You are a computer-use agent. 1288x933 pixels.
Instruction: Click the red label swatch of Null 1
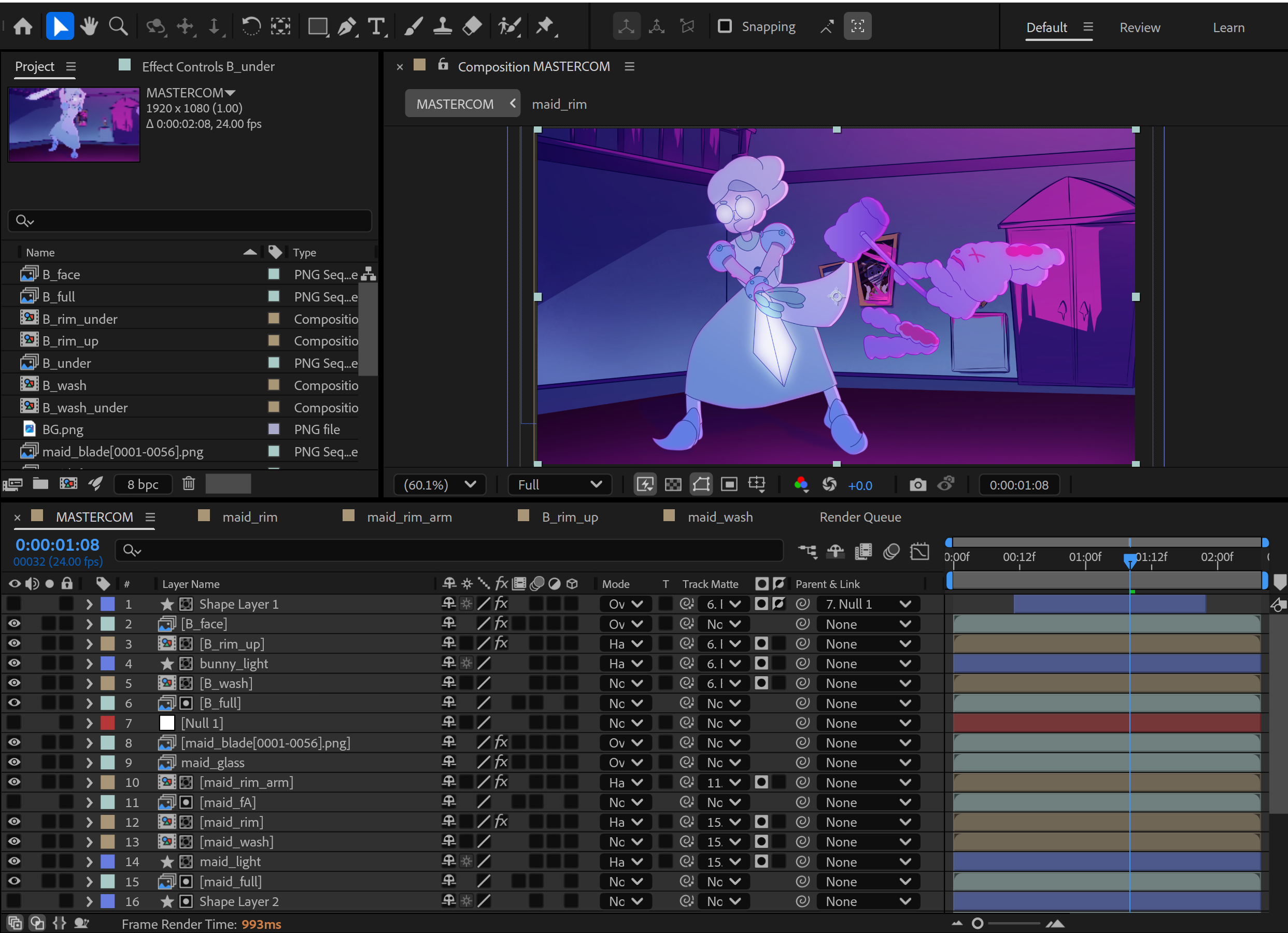point(107,723)
